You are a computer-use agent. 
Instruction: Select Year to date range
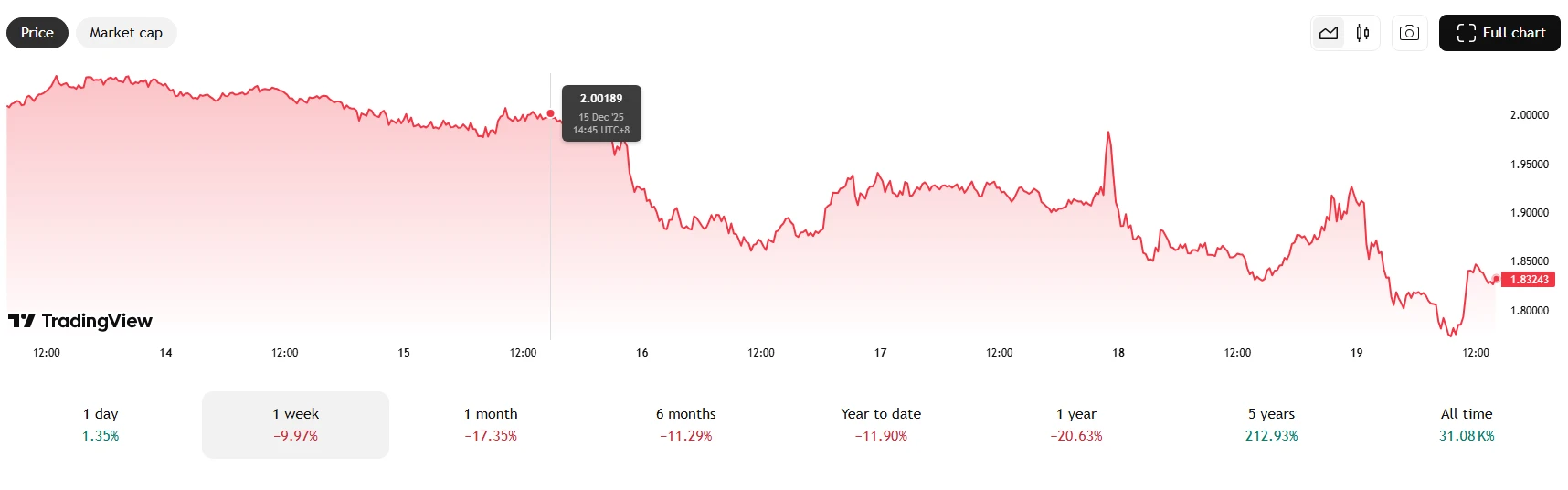click(x=881, y=425)
